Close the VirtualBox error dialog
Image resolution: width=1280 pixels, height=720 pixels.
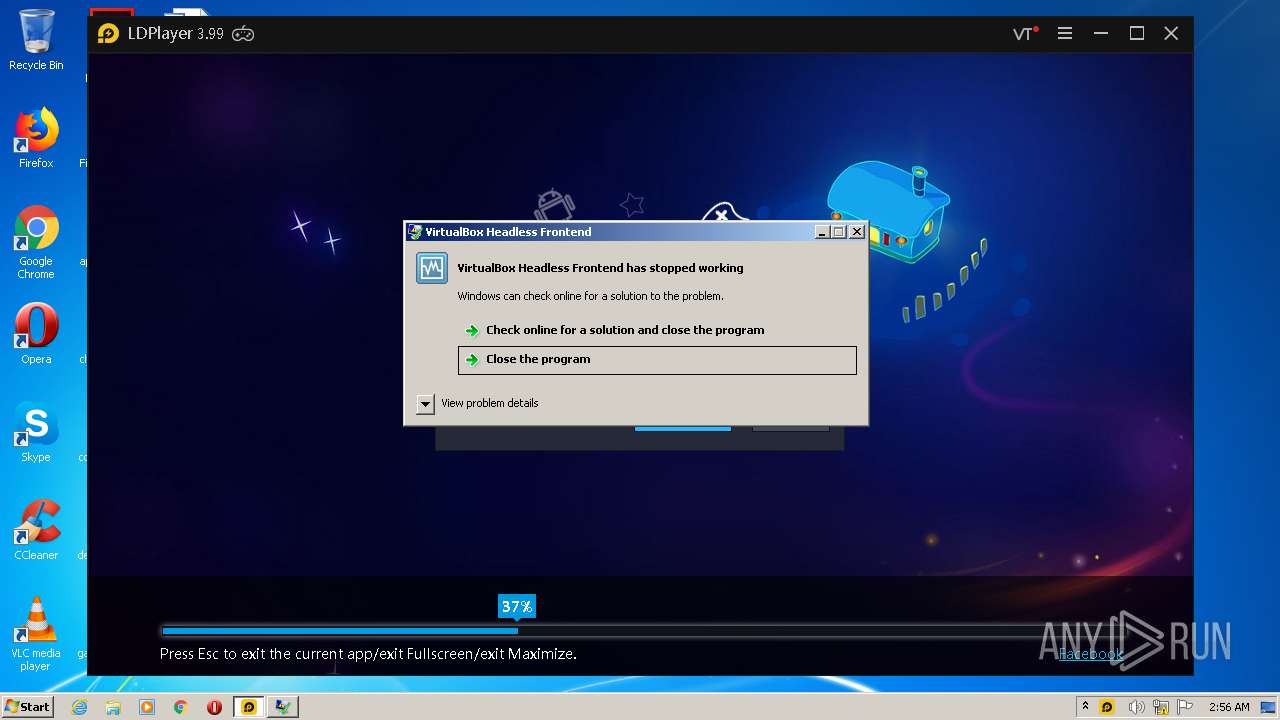pyautogui.click(x=857, y=232)
